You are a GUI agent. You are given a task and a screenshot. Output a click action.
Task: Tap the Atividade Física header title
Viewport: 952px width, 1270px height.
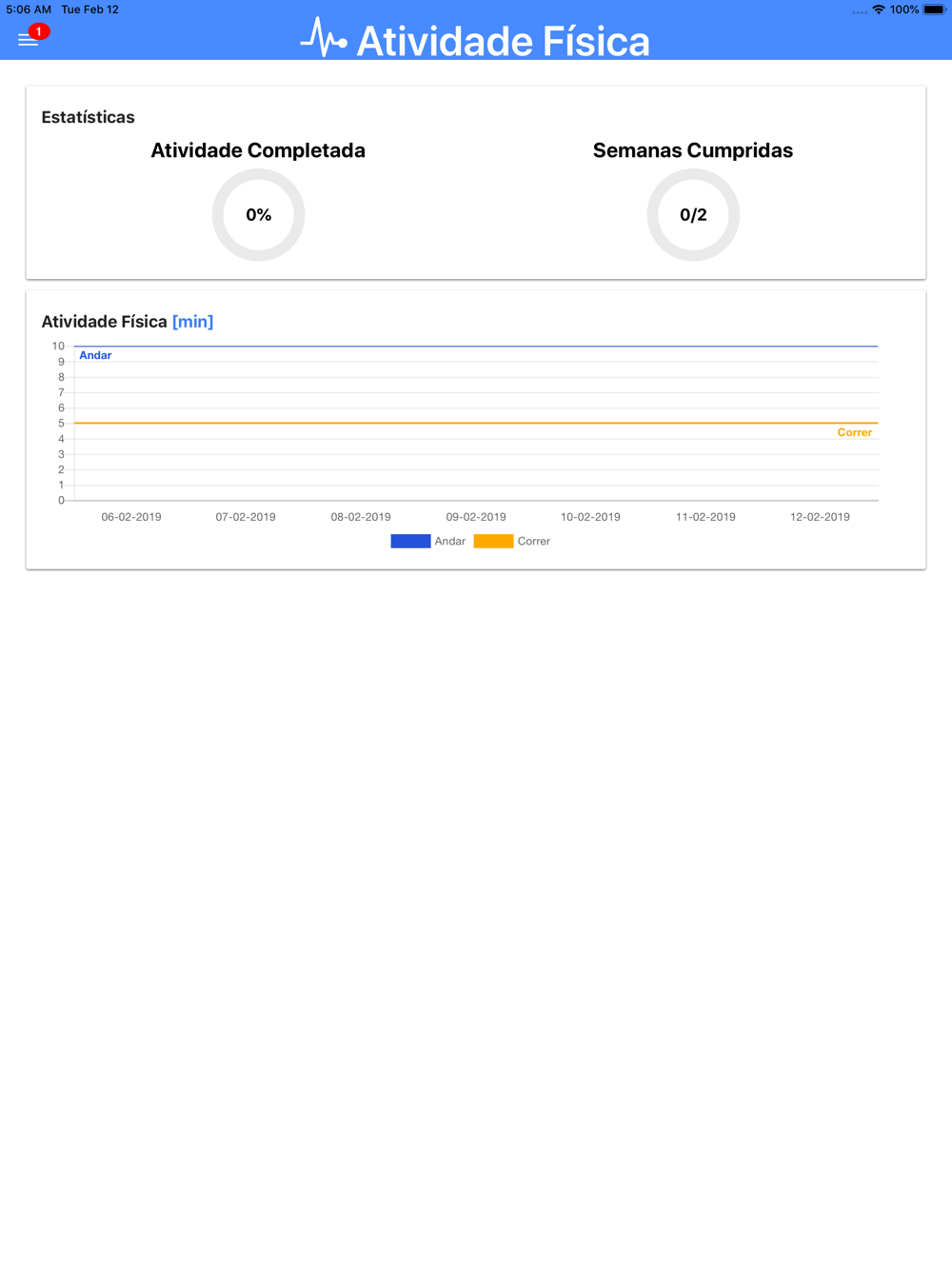pyautogui.click(x=503, y=41)
